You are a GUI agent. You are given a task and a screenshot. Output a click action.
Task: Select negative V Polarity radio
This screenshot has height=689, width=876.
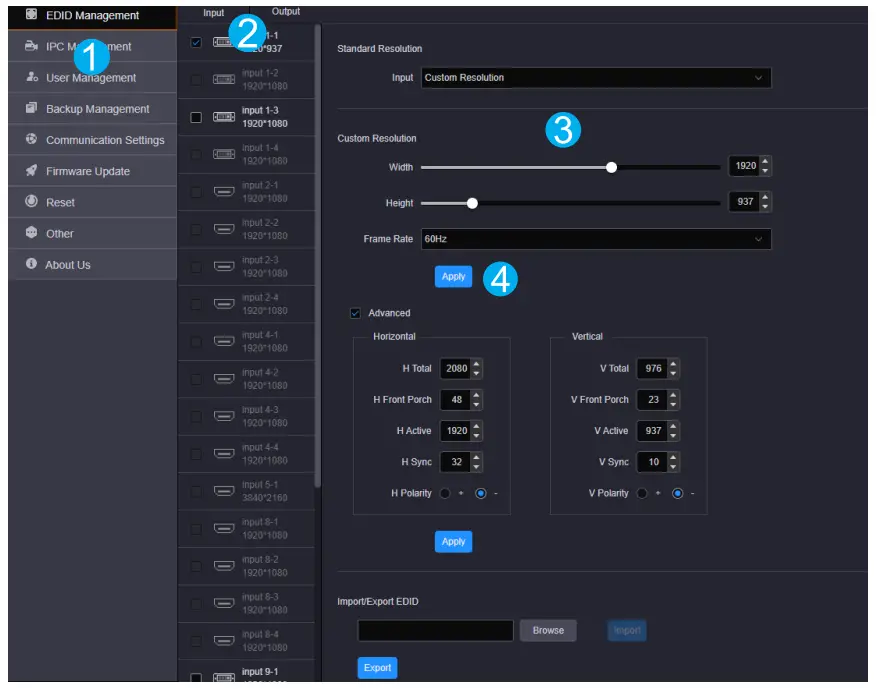tap(678, 493)
